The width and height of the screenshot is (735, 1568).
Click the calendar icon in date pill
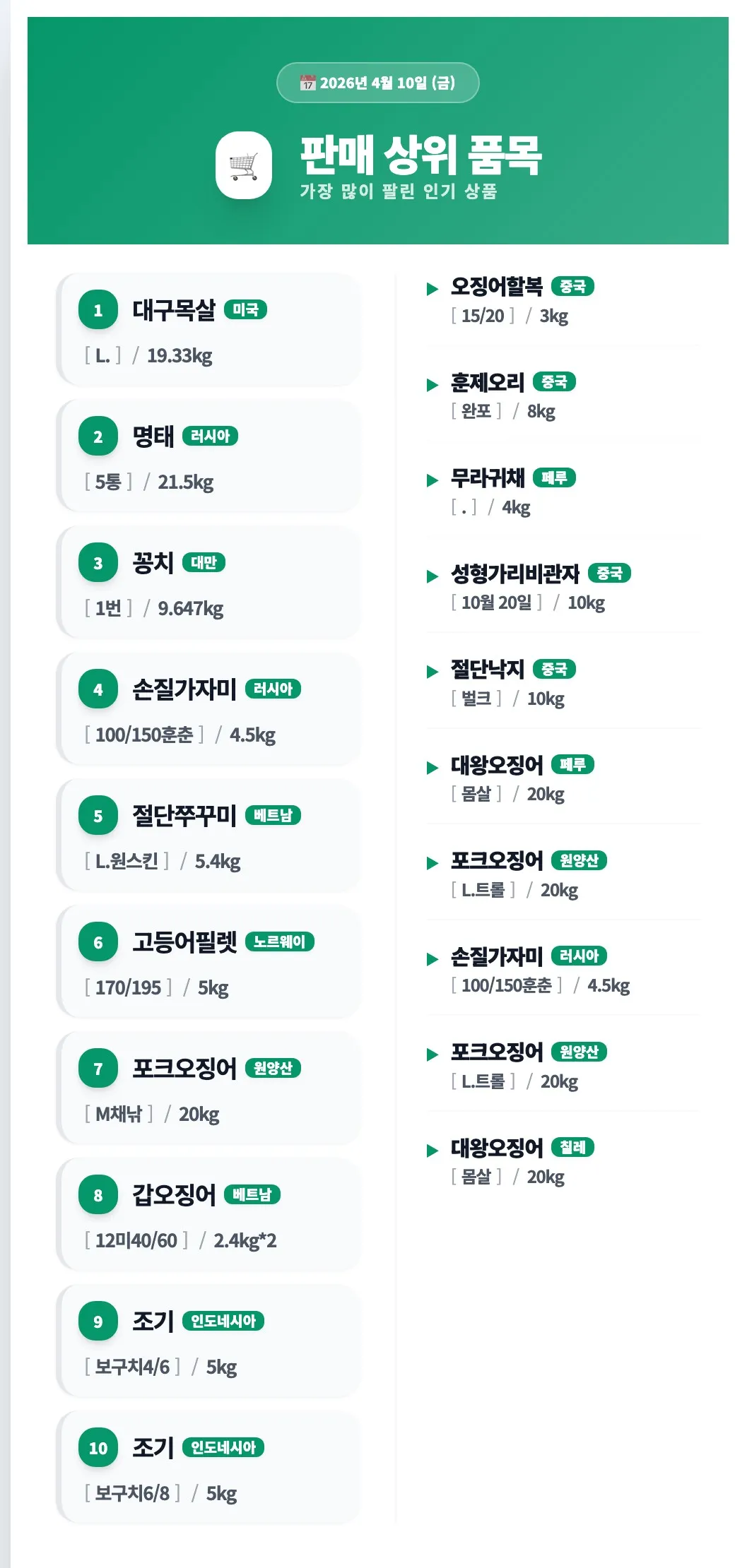(x=307, y=83)
